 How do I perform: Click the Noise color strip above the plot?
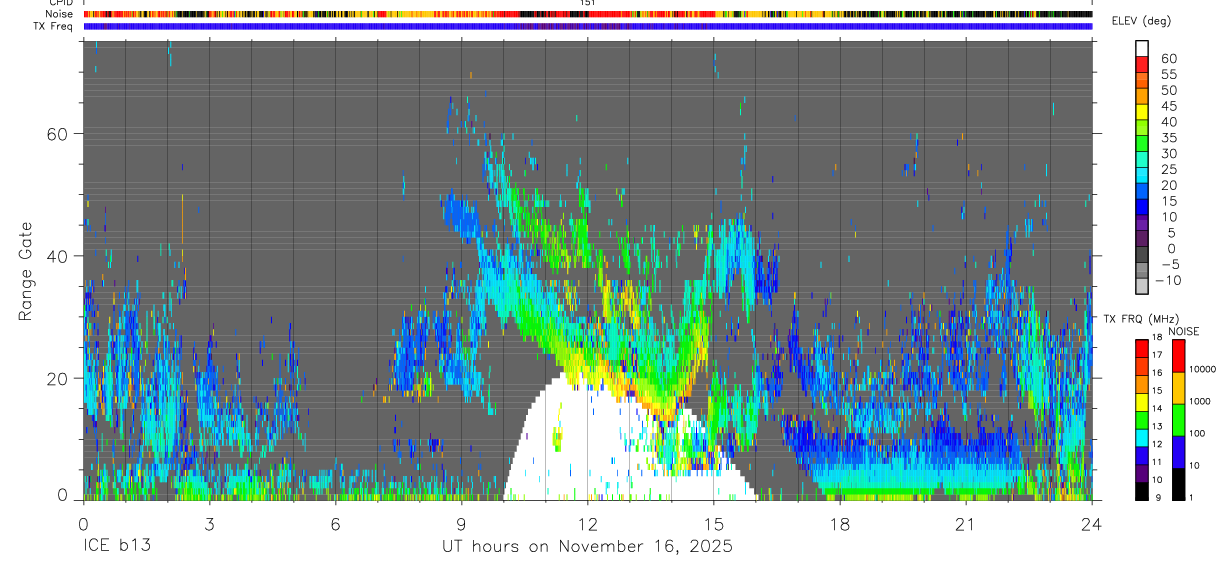point(587,15)
